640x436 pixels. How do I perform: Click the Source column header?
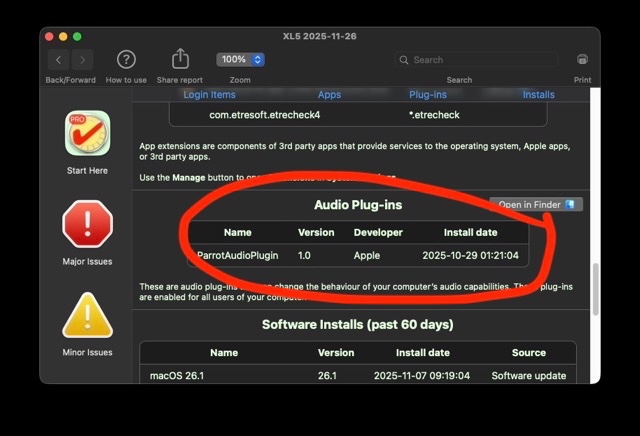[x=529, y=353]
